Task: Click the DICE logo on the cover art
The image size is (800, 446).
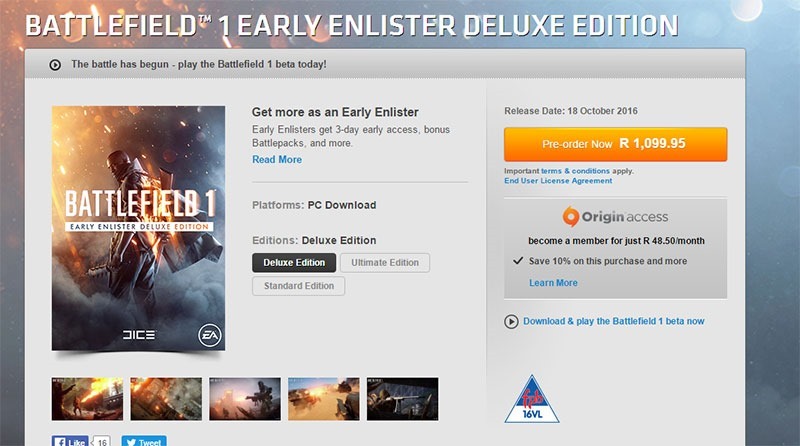Action: click(139, 335)
